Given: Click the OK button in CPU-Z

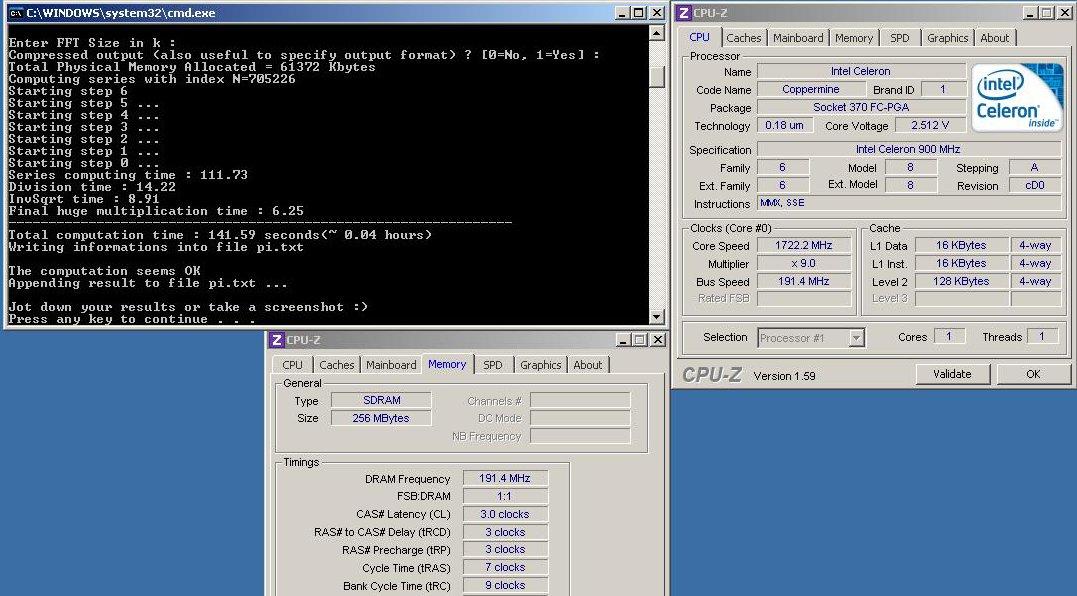Looking at the screenshot, I should [1033, 374].
